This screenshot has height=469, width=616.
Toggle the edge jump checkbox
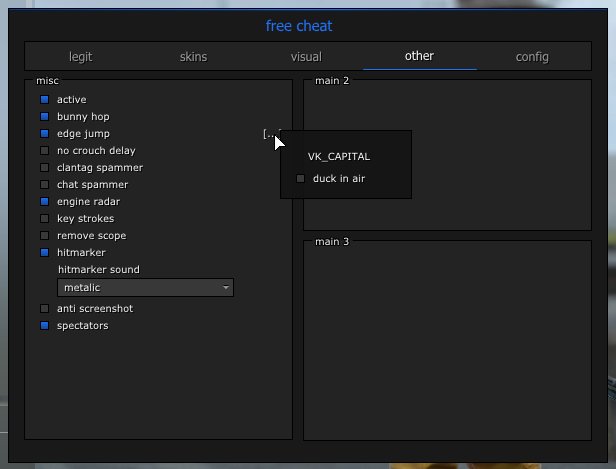(44, 134)
